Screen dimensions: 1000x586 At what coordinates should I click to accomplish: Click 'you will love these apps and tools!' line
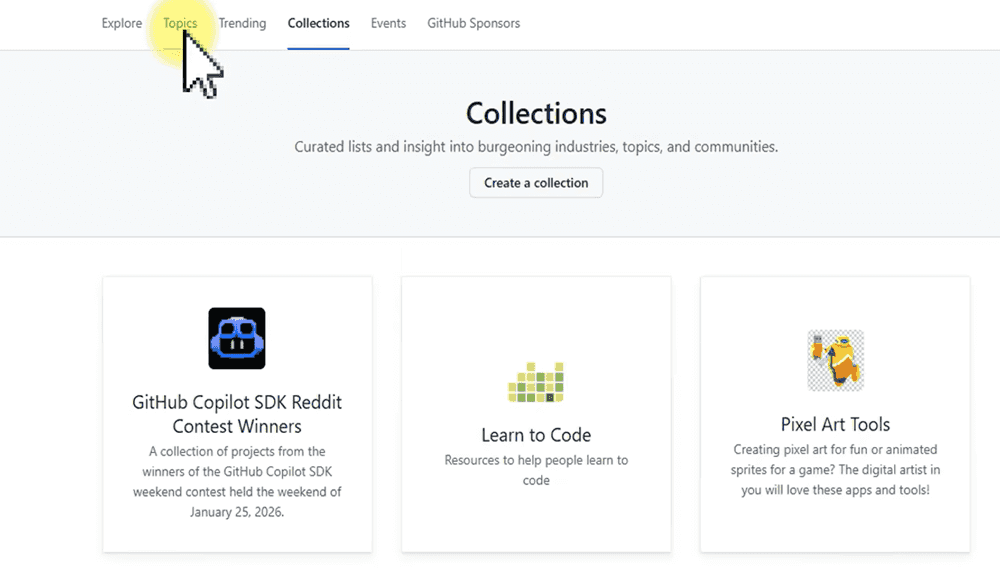coord(835,490)
